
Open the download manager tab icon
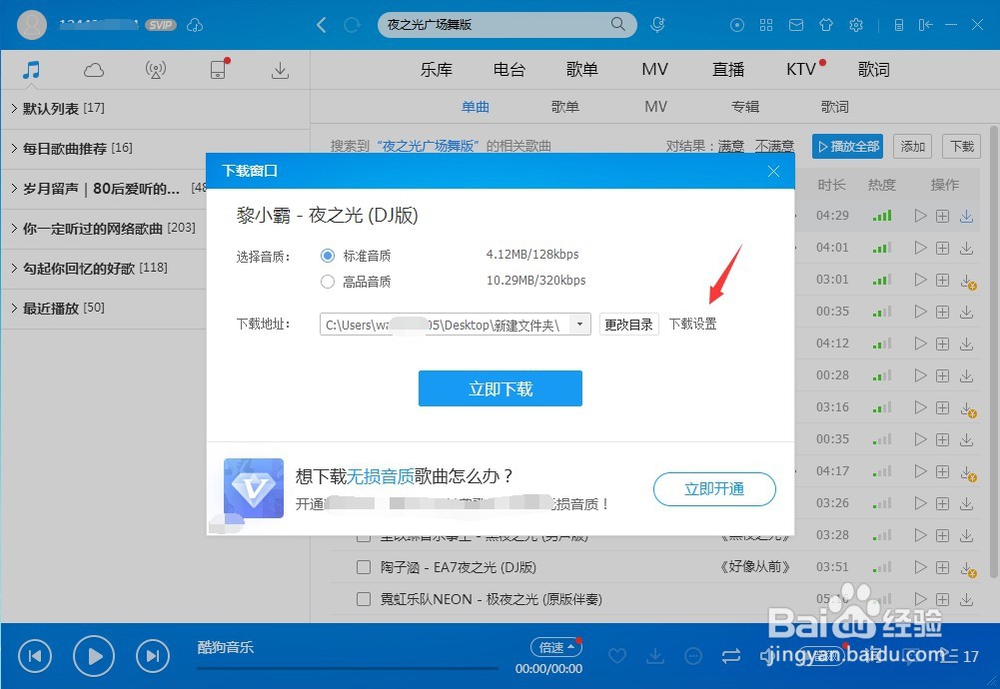[280, 70]
